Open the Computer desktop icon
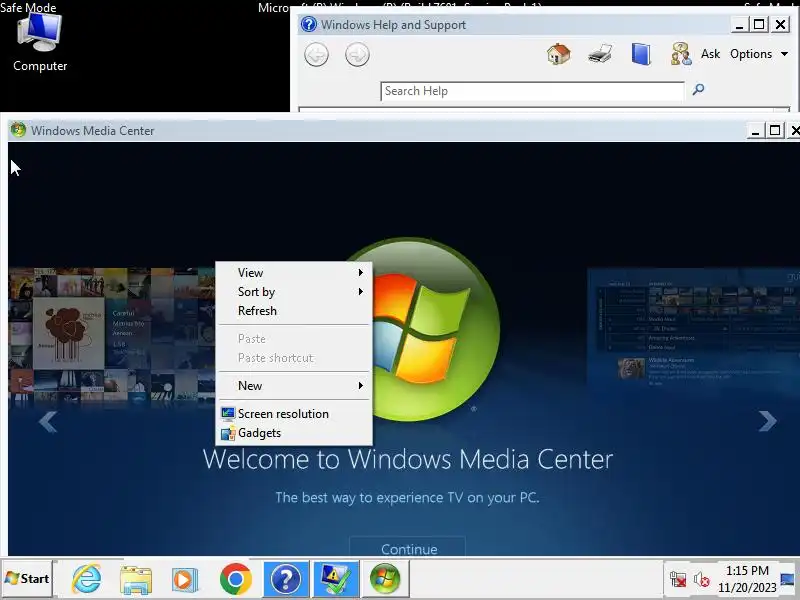800x600 pixels. pyautogui.click(x=40, y=43)
